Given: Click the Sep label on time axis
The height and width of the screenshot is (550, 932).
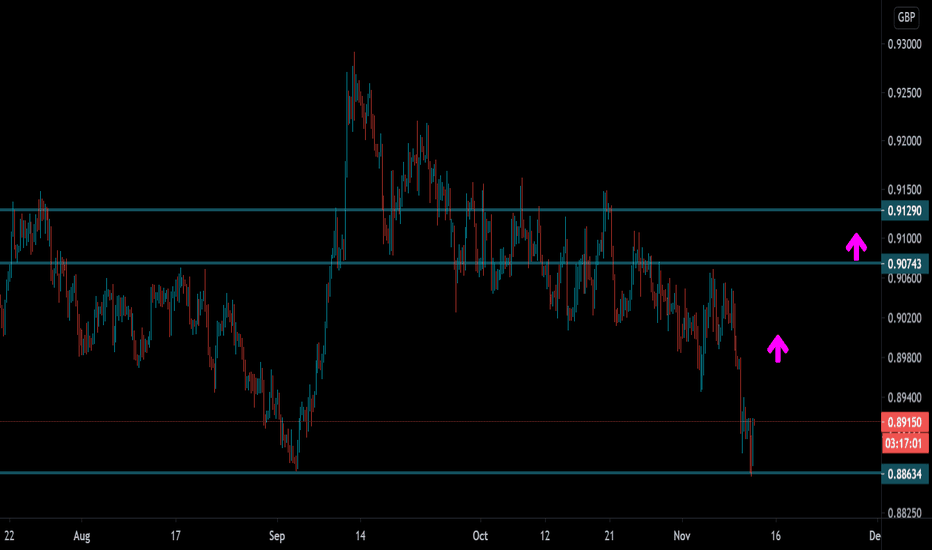Looking at the screenshot, I should (x=277, y=536).
